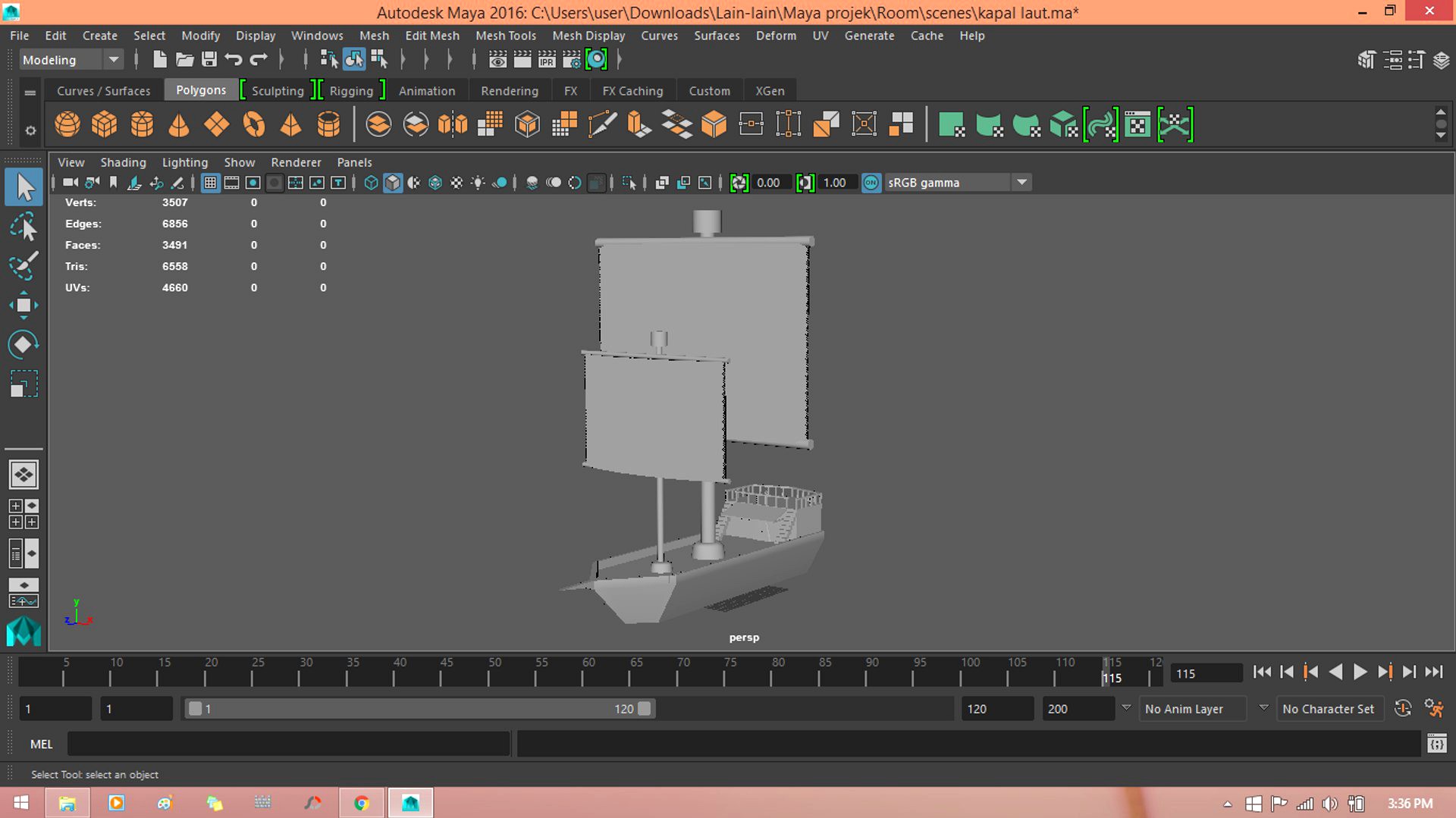The width and height of the screenshot is (1456, 818).
Task: Open the Shading panel menu
Action: point(123,162)
